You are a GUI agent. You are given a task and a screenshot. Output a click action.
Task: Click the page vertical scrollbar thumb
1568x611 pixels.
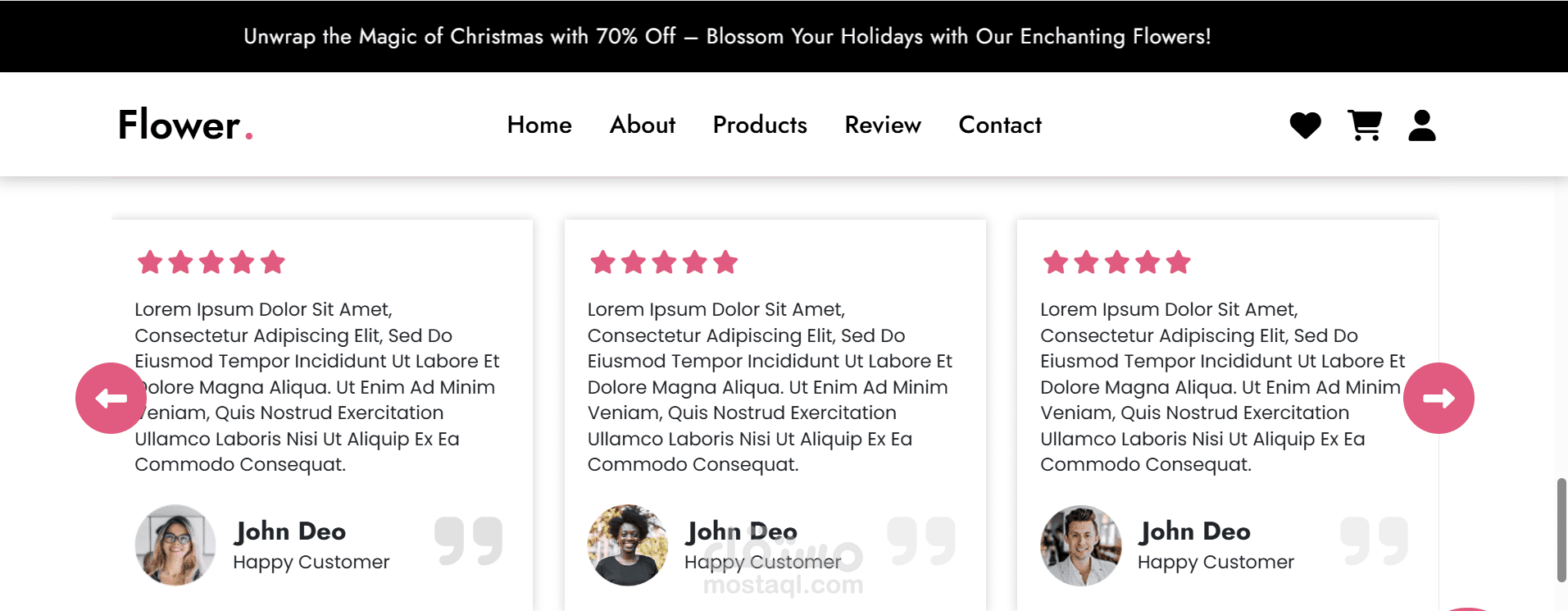(1561, 530)
